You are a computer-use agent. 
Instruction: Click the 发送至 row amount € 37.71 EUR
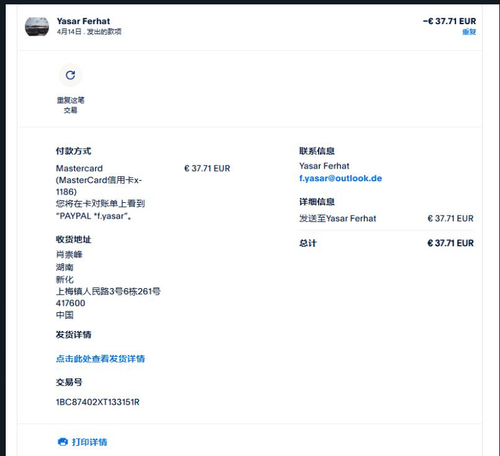pos(450,218)
